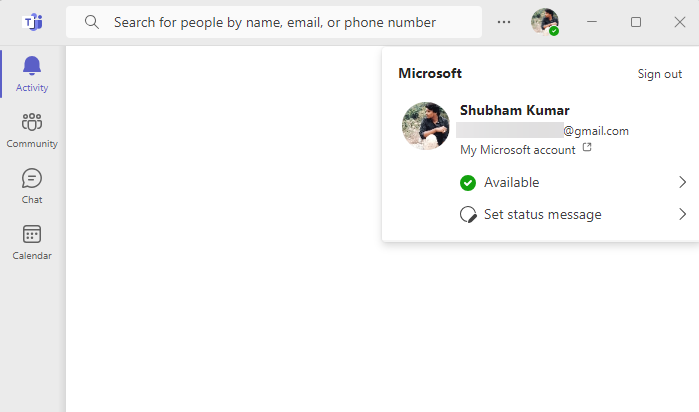
Task: Select the Available menu entry
Action: click(x=511, y=183)
